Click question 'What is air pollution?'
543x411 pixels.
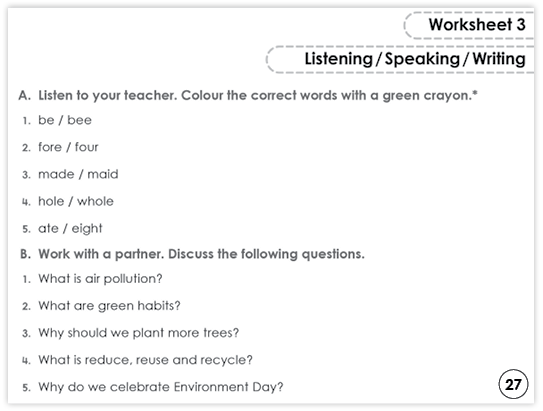(x=100, y=279)
